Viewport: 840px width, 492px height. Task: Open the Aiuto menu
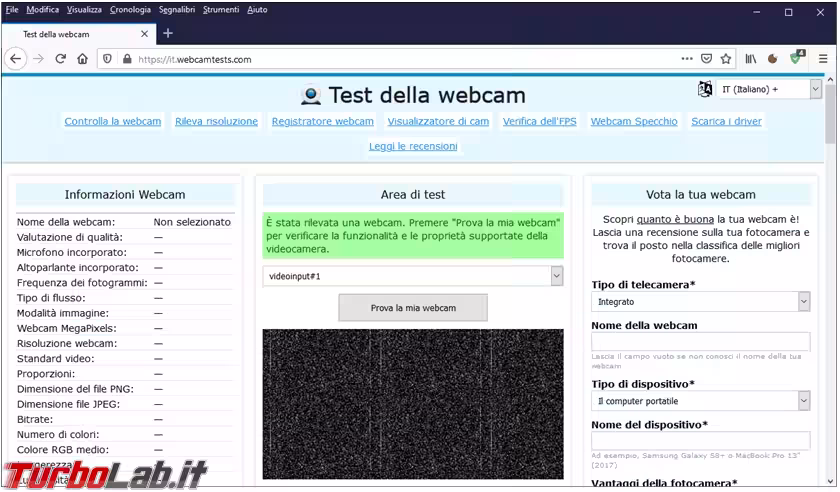(257, 10)
